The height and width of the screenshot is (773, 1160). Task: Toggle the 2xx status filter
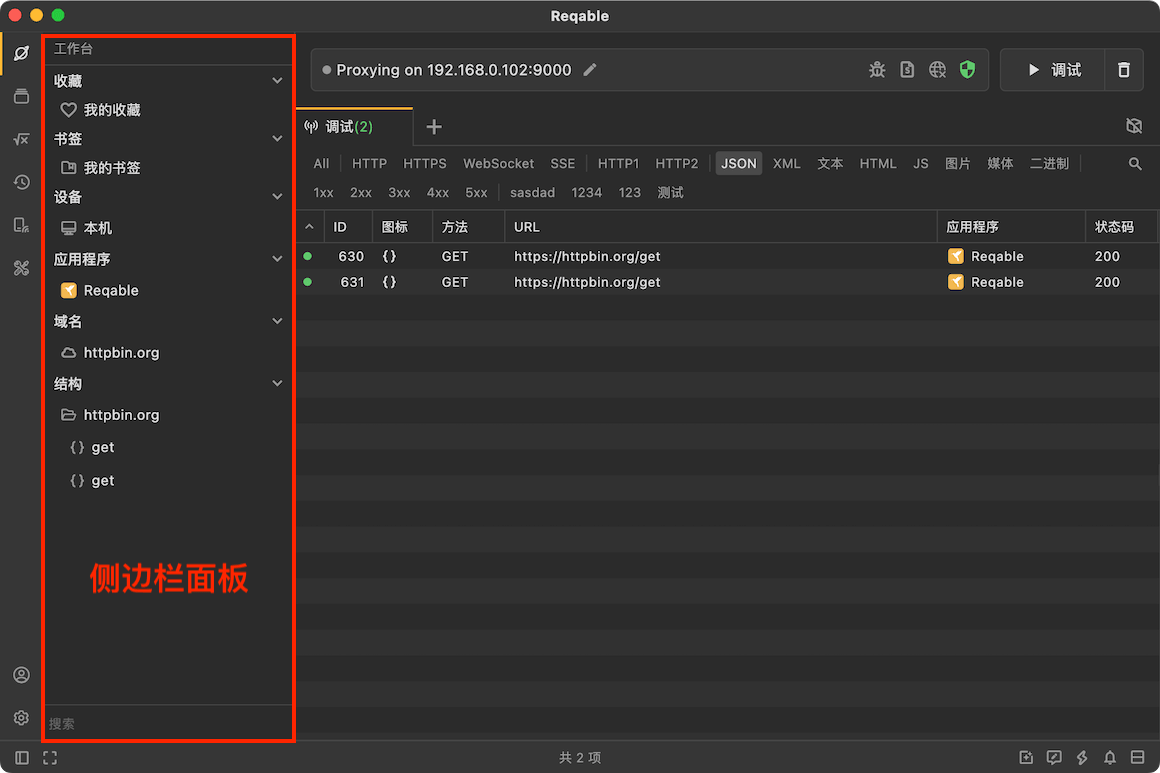[x=361, y=192]
